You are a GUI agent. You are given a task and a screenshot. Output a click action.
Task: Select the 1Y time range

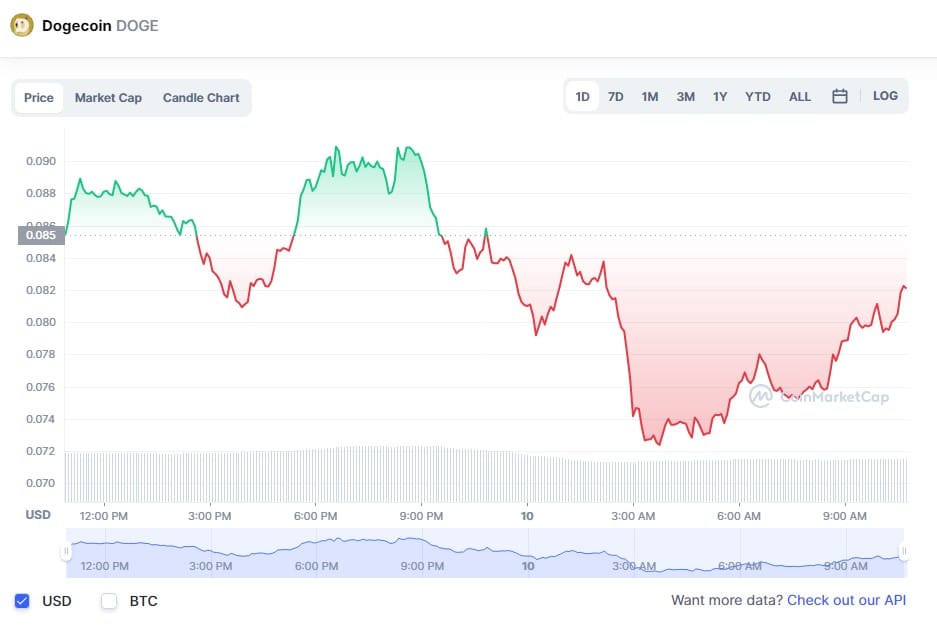coord(720,96)
